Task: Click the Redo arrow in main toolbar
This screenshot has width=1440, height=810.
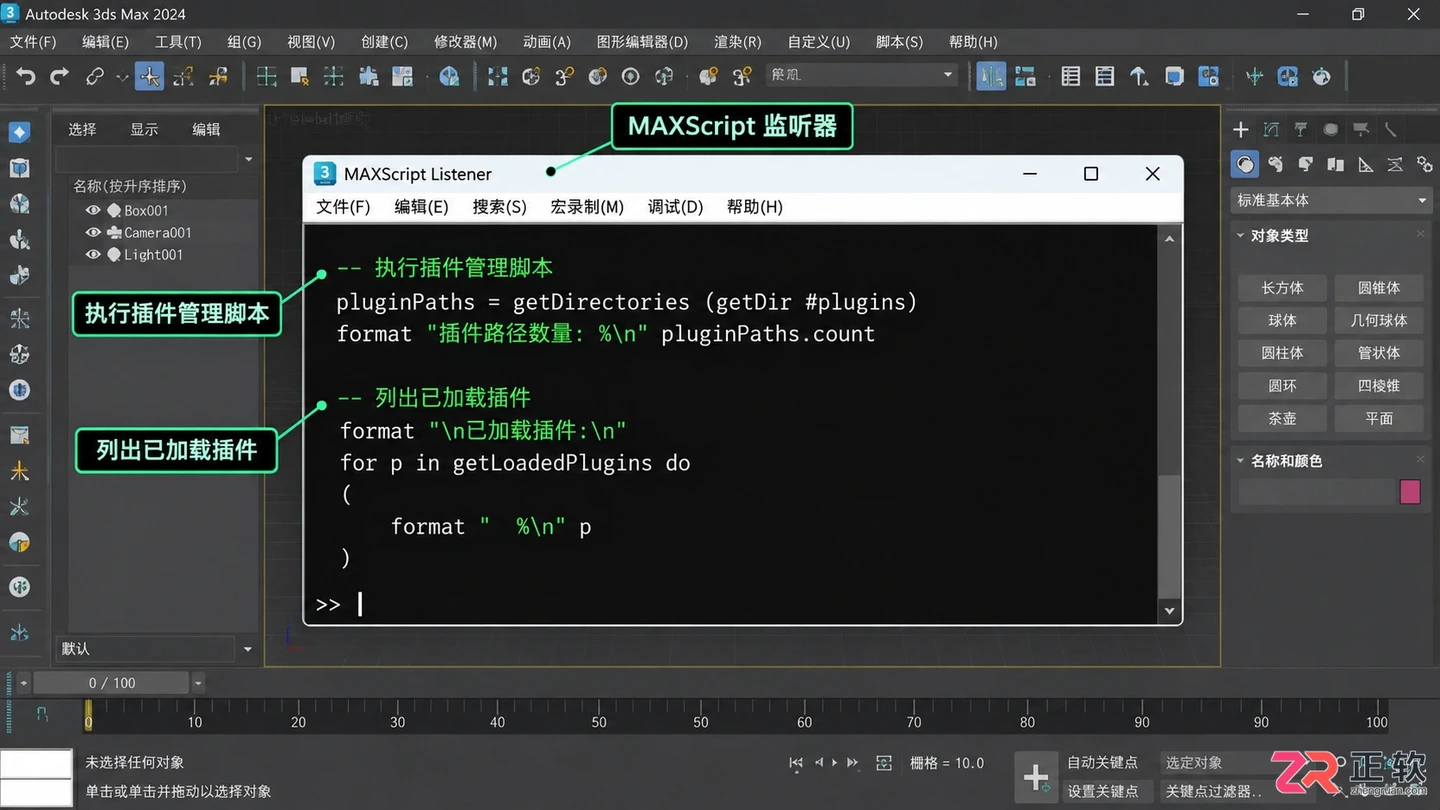Action: pyautogui.click(x=60, y=76)
